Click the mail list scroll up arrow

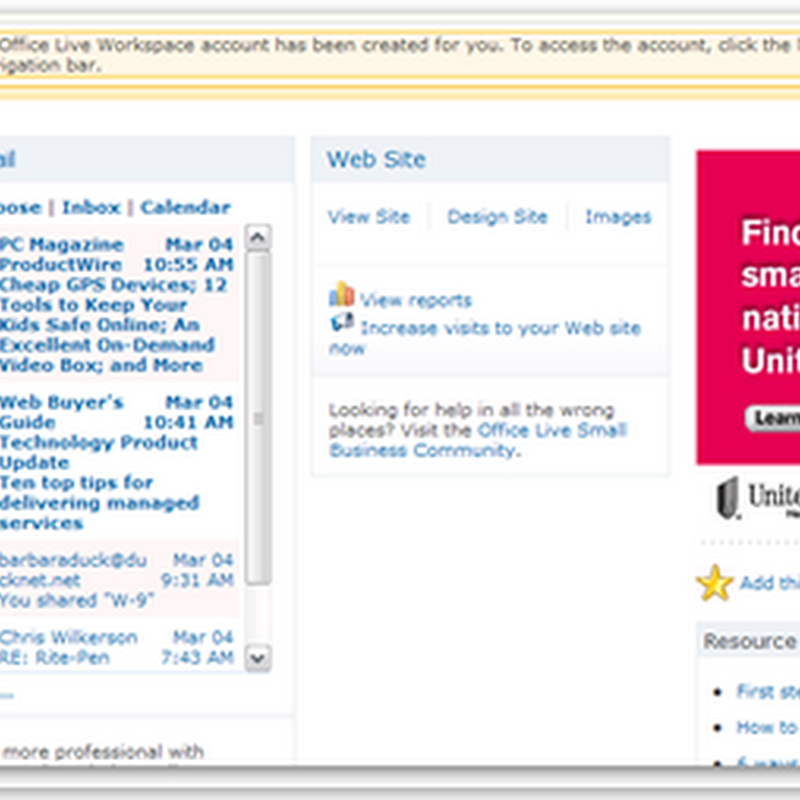point(258,237)
